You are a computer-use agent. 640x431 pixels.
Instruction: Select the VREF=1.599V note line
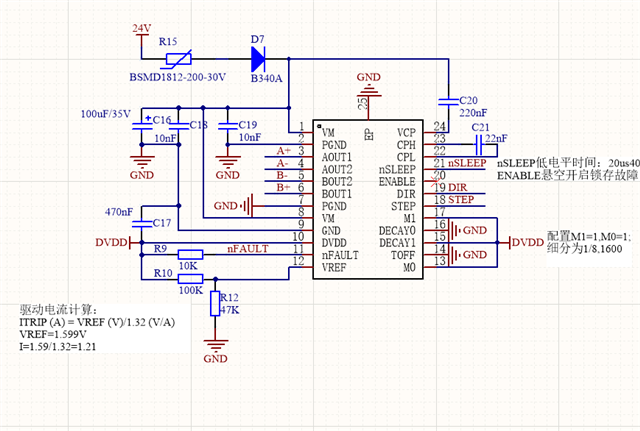click(53, 334)
